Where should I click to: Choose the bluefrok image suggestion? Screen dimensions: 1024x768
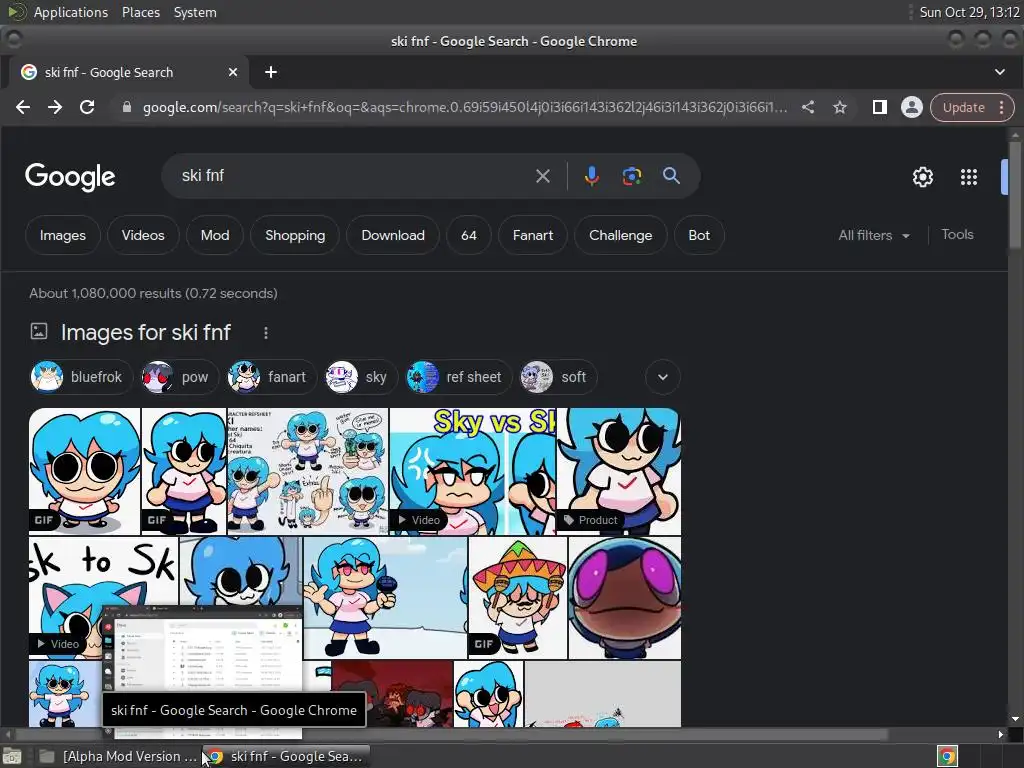pyautogui.click(x=81, y=377)
